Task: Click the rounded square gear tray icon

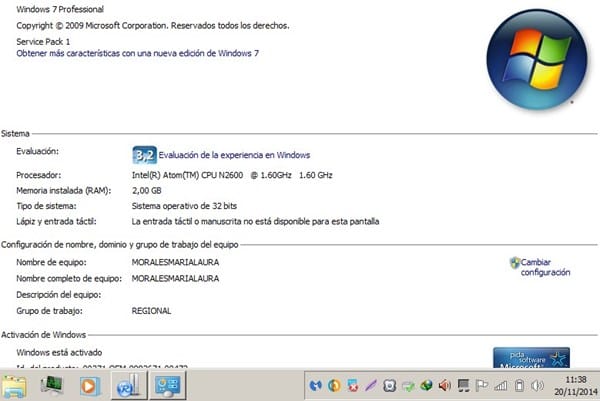Action: coord(389,385)
